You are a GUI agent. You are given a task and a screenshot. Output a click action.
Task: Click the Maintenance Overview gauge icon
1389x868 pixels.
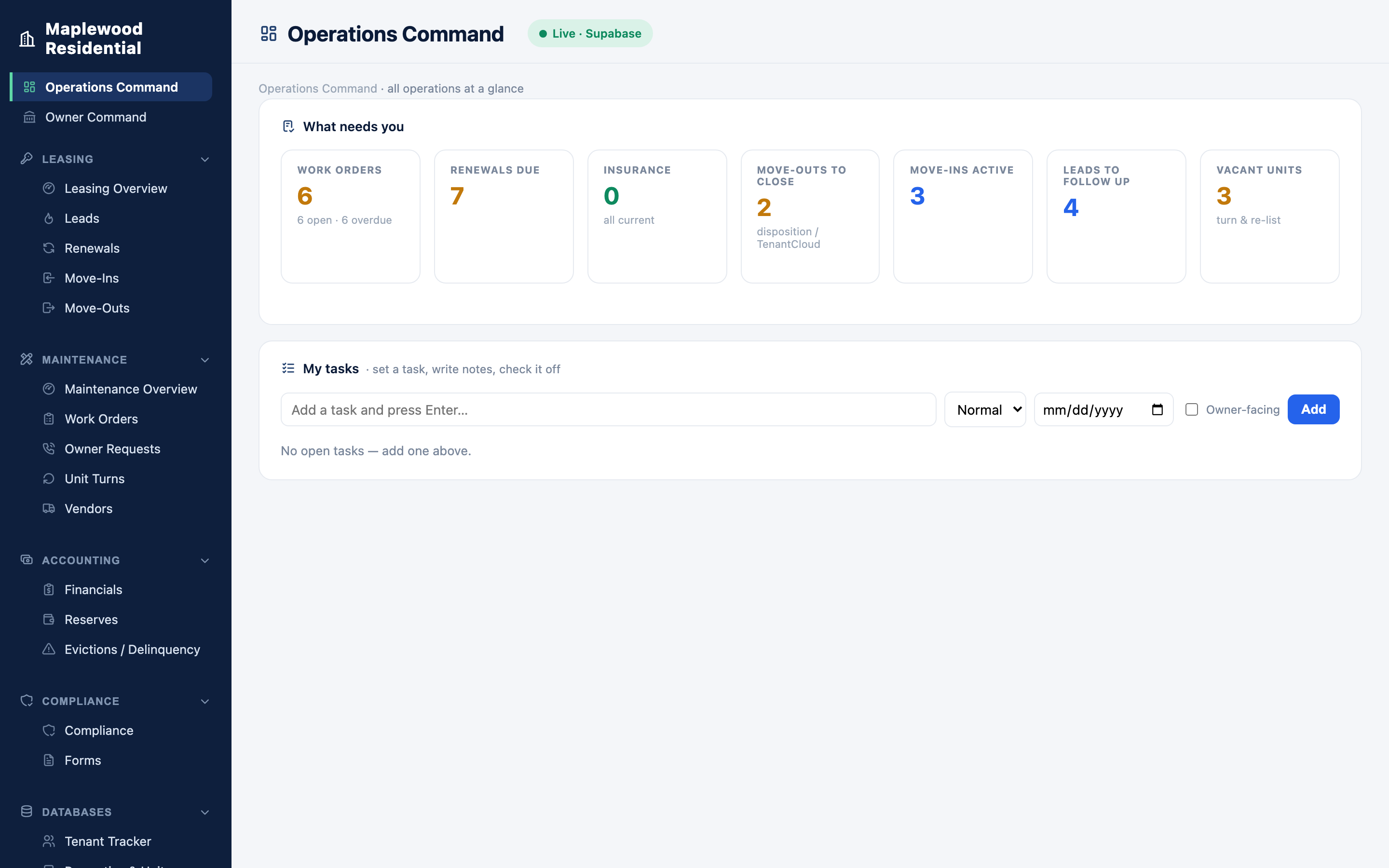(x=49, y=389)
